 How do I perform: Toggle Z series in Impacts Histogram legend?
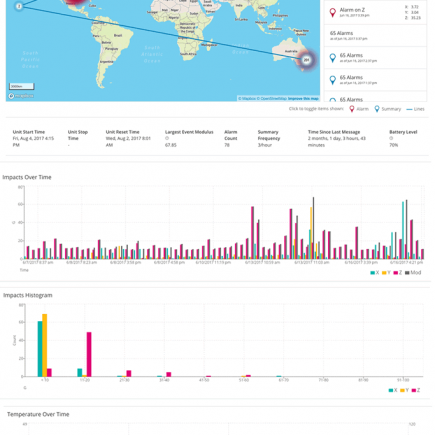click(416, 390)
